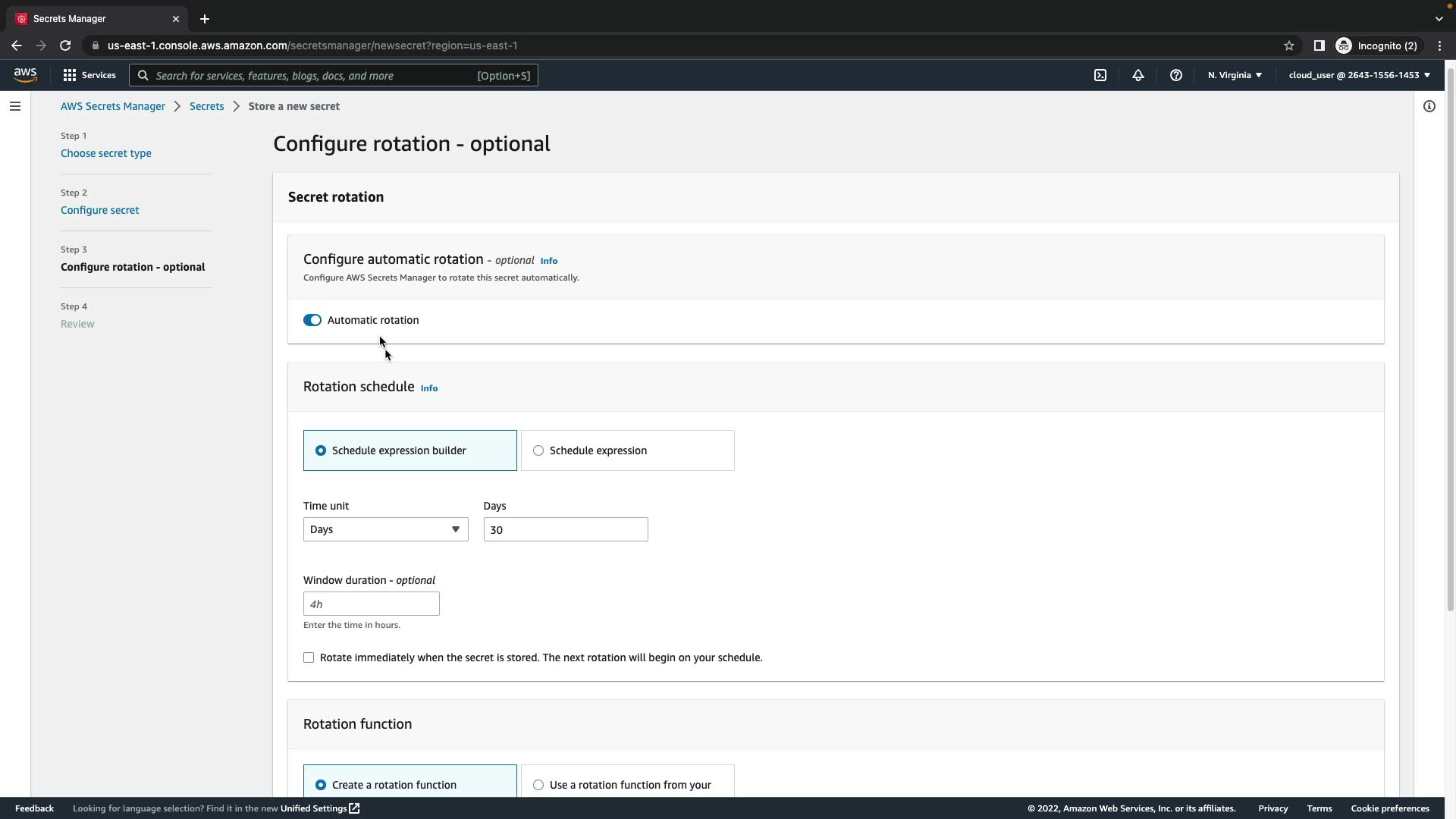Open the notifications bell icon
This screenshot has width=1456, height=819.
click(x=1138, y=75)
